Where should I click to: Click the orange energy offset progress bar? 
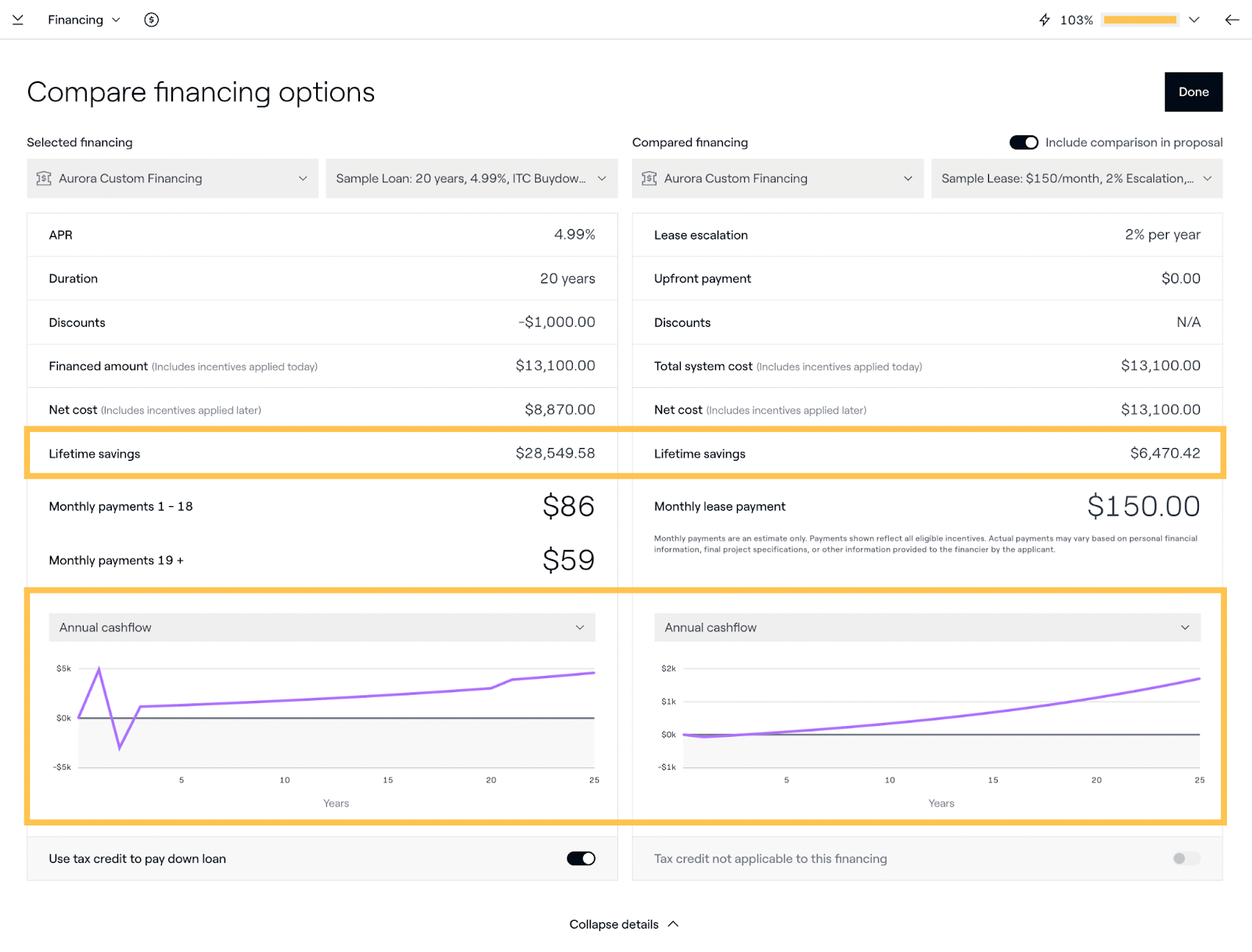pyautogui.click(x=1139, y=20)
